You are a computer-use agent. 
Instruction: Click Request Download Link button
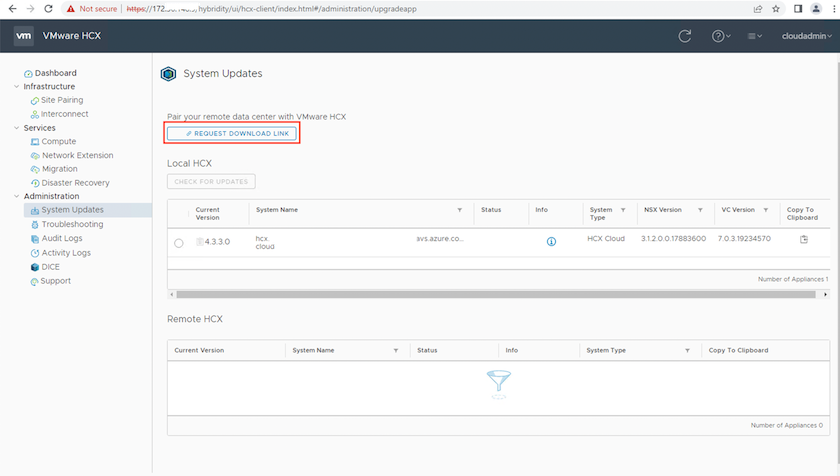click(231, 133)
